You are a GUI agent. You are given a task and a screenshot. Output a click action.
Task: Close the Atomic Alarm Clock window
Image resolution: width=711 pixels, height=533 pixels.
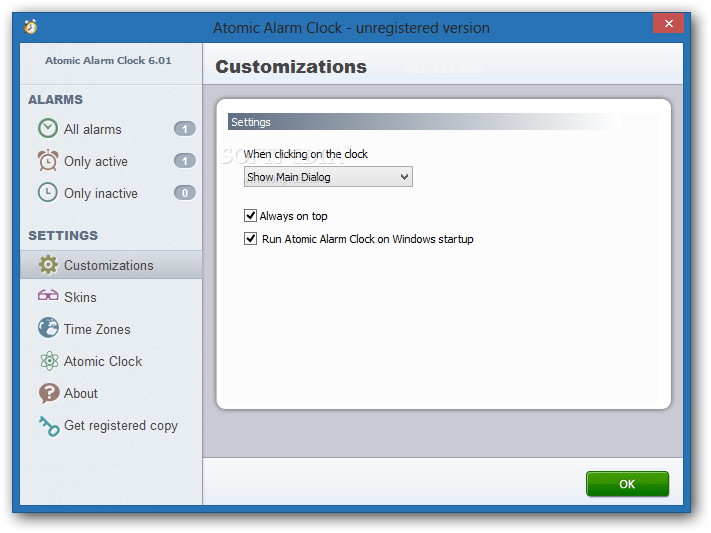[668, 23]
